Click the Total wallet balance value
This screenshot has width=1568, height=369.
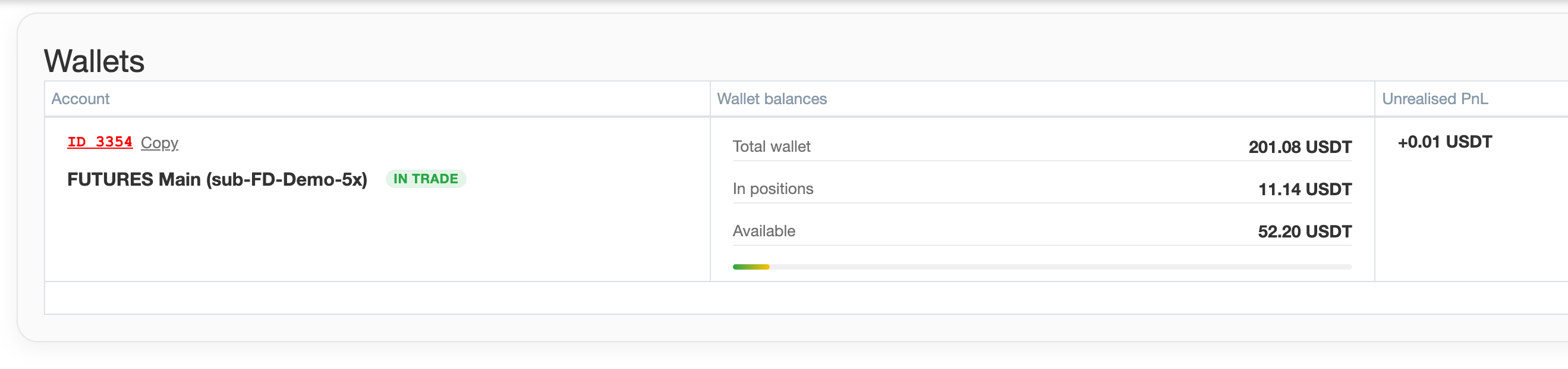1299,146
